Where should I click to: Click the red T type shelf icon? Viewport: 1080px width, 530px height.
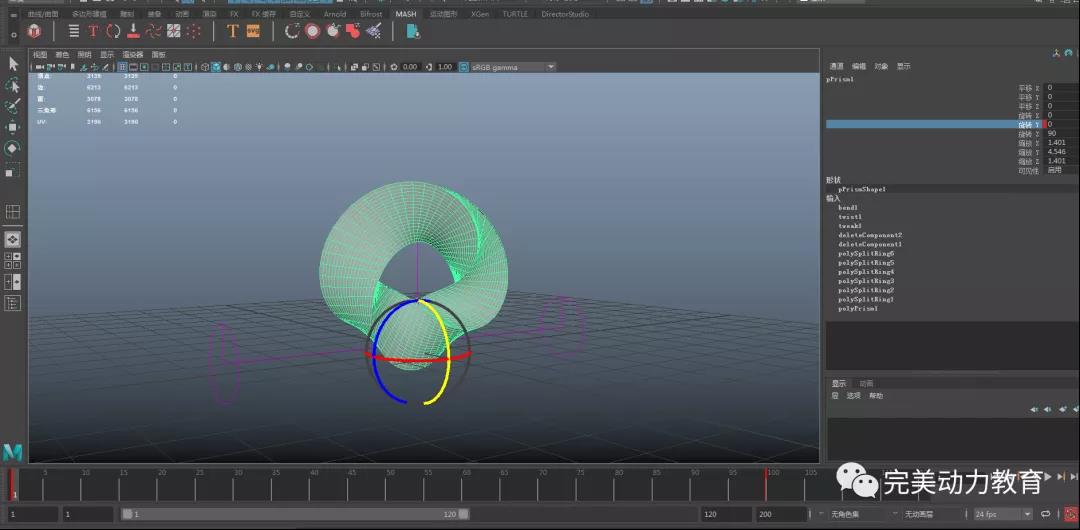(x=93, y=31)
